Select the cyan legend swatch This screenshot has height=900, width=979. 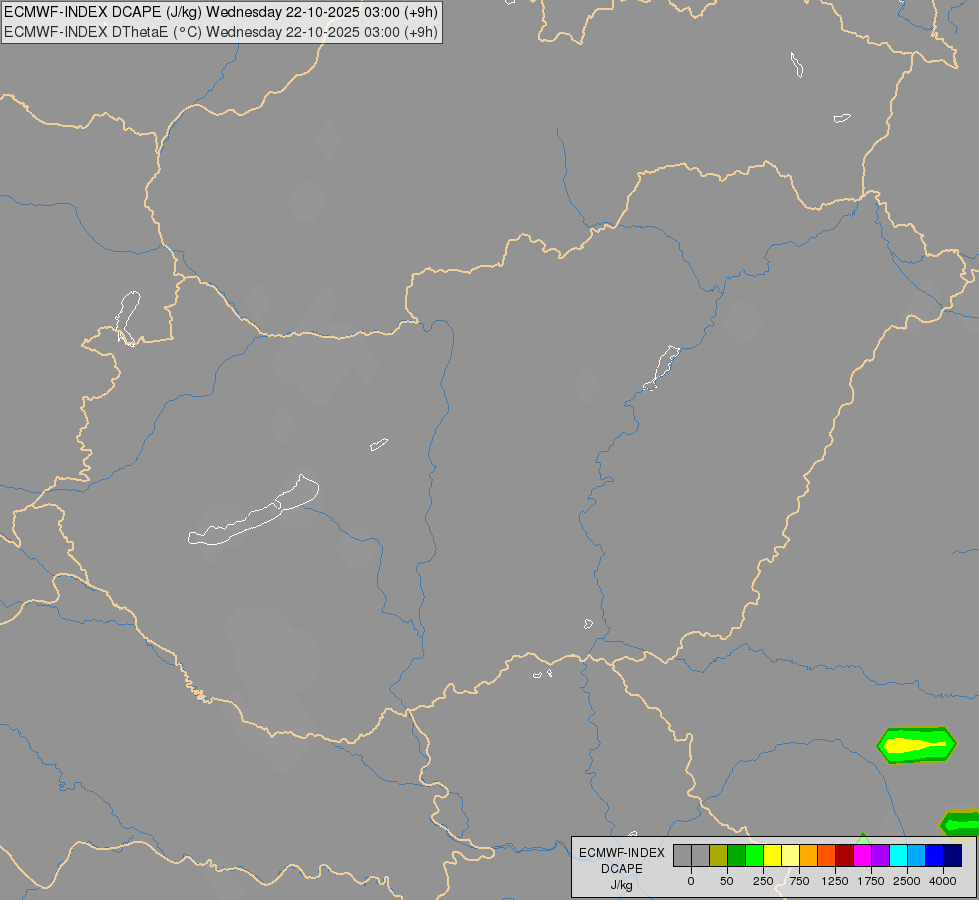pos(898,856)
